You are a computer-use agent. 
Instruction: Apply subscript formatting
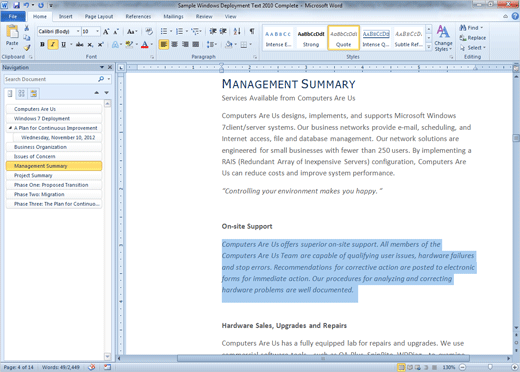90,44
